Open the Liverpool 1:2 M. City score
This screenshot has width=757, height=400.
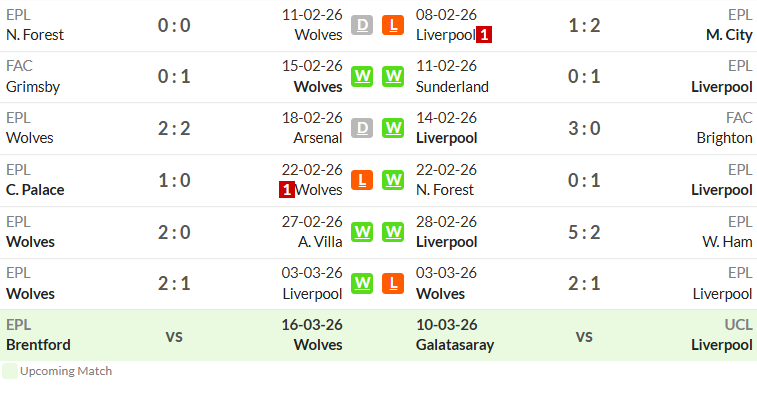point(584,25)
